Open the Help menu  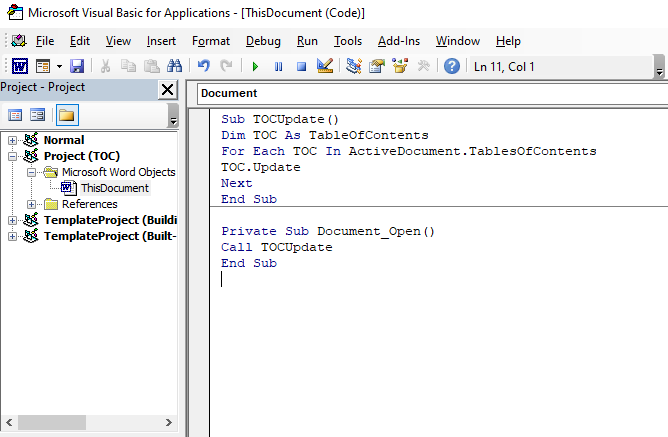(x=508, y=41)
